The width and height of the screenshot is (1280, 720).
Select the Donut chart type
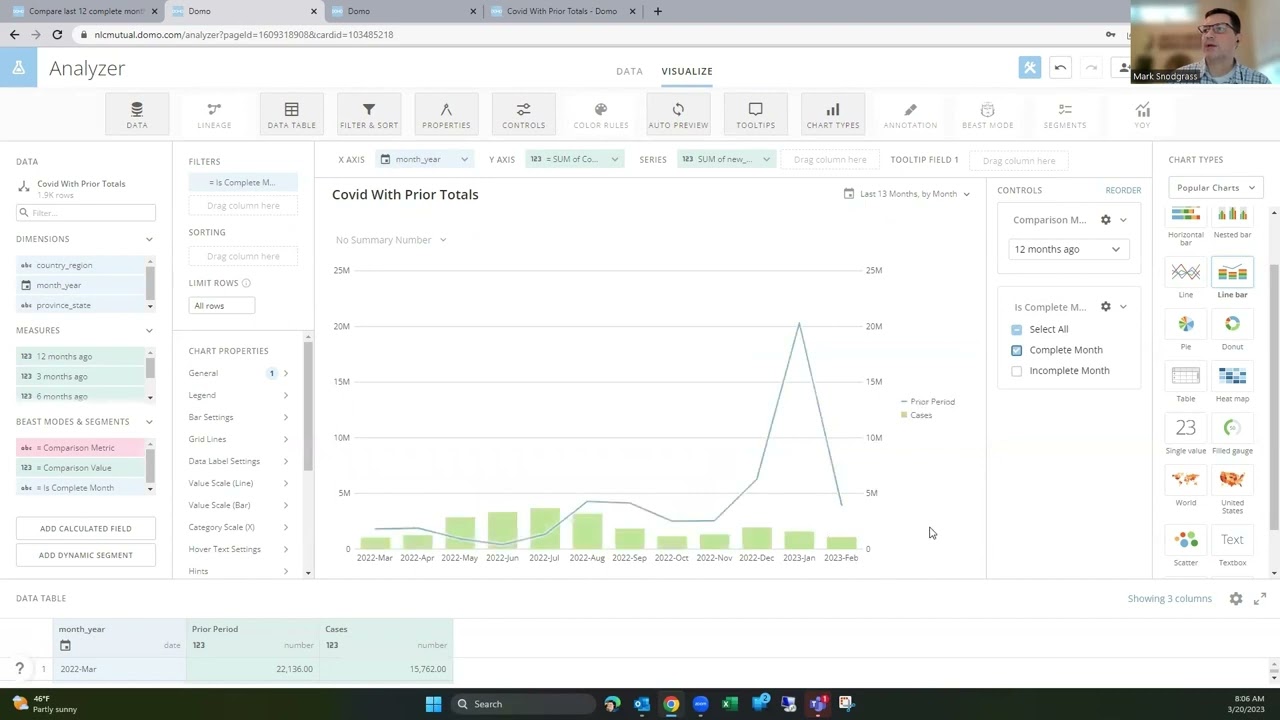[1232, 331]
